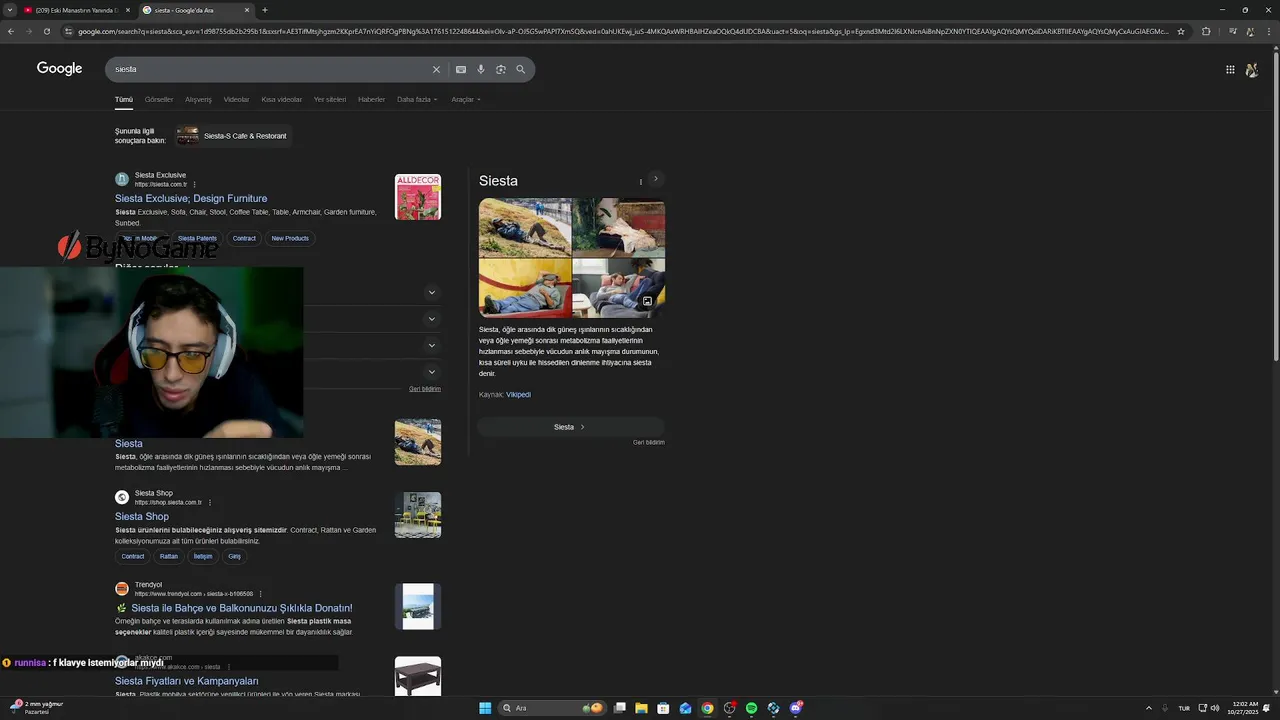
Task: Open Discord from taskbar
Action: [x=795, y=708]
